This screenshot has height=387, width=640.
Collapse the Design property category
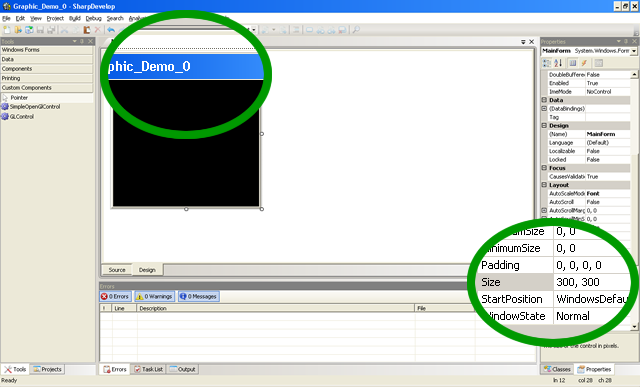[x=544, y=126]
